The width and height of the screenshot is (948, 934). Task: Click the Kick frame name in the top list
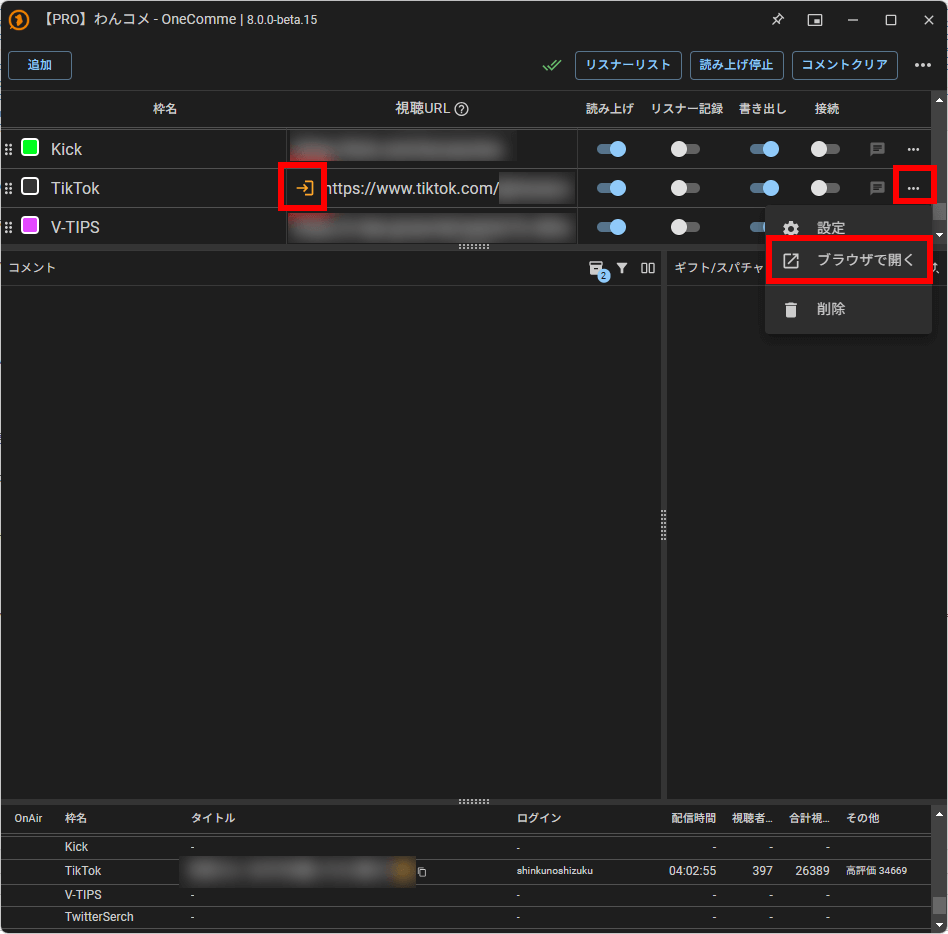(67, 149)
